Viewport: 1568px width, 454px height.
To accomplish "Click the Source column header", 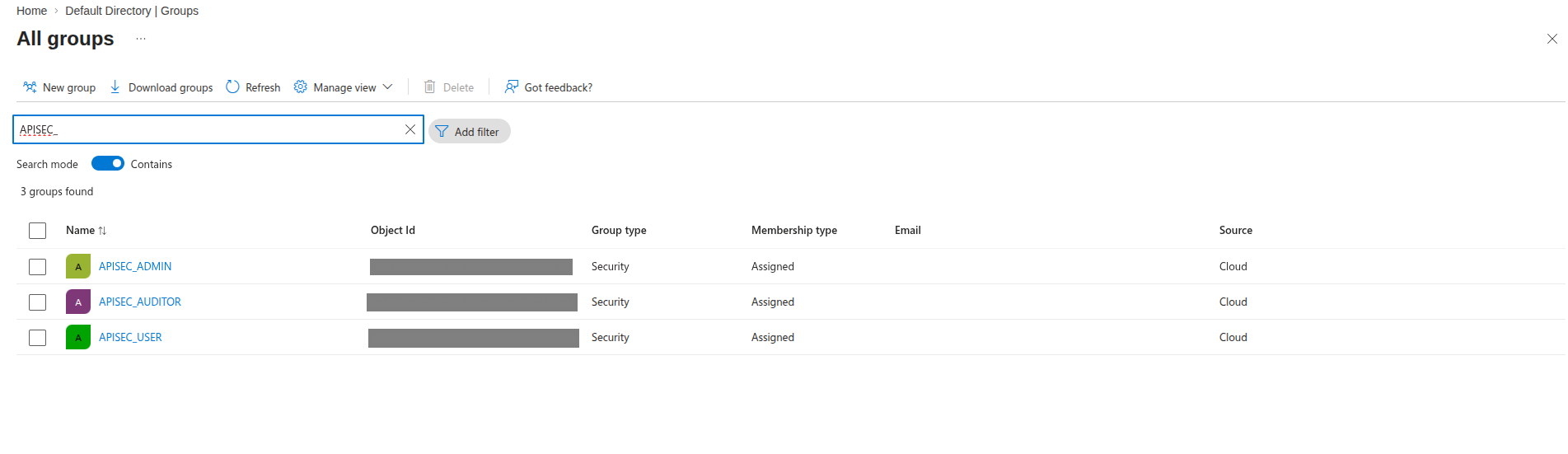I will click(1236, 230).
